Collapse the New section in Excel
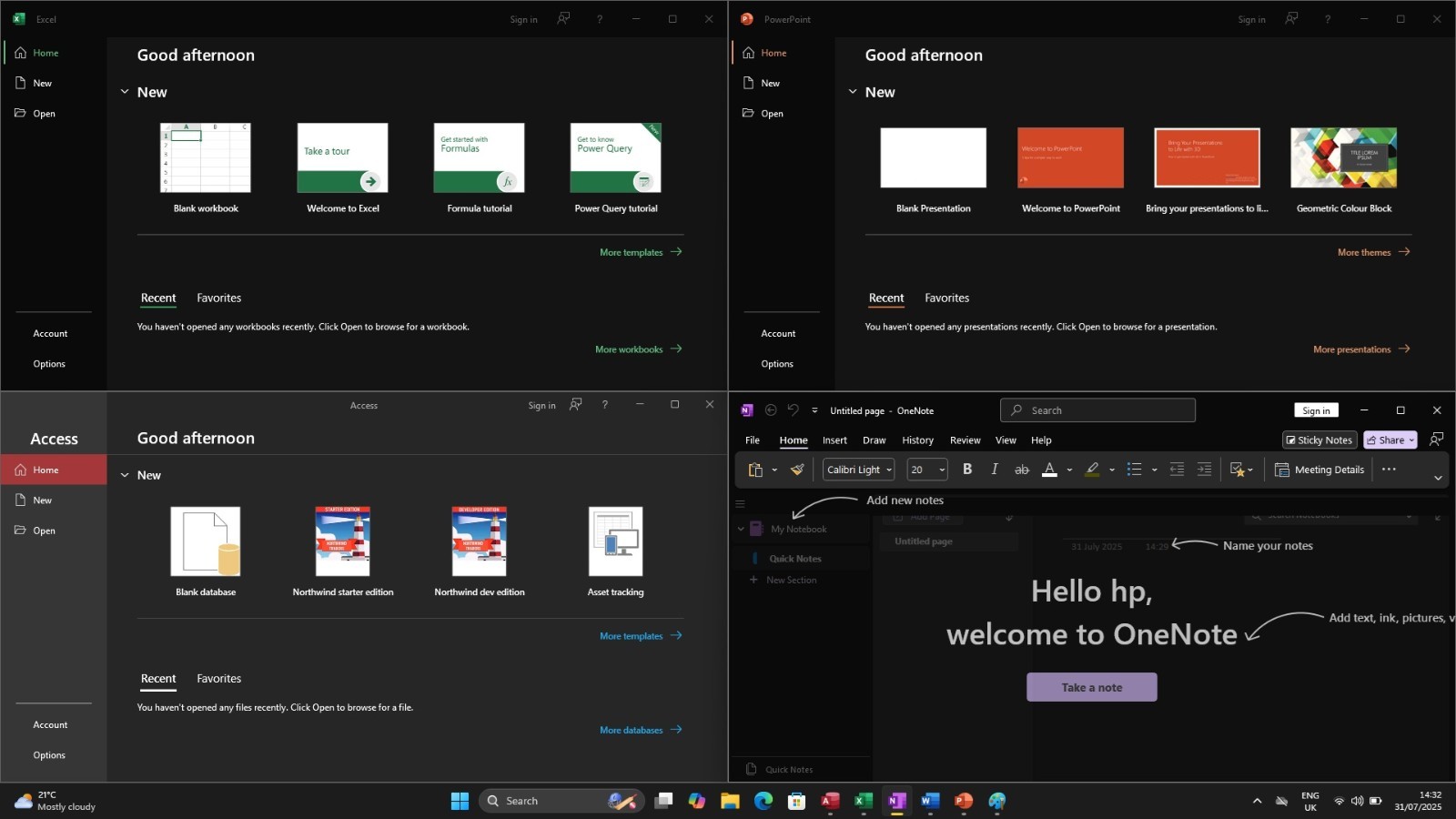Screen dimensions: 1456x819 coord(125,92)
